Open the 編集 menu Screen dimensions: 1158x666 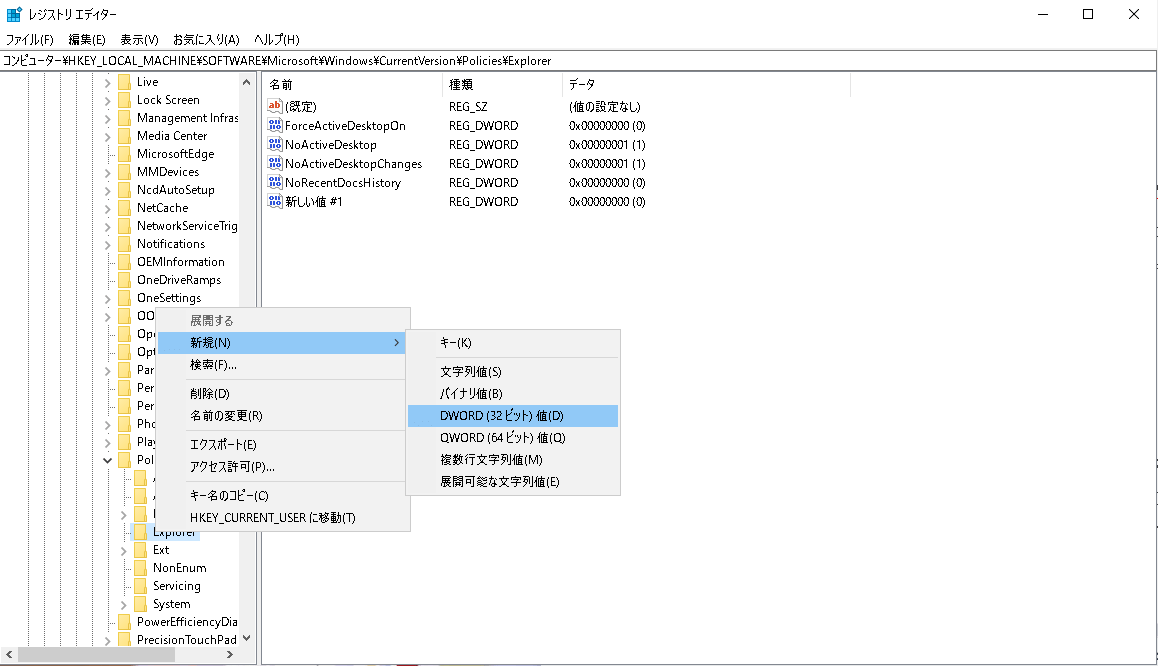pos(87,39)
